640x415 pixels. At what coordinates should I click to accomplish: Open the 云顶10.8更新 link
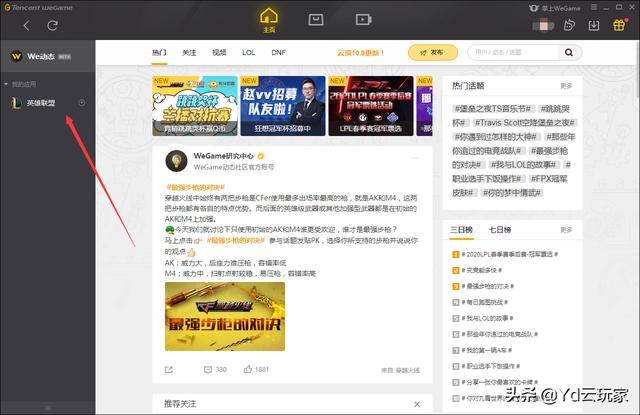click(360, 53)
